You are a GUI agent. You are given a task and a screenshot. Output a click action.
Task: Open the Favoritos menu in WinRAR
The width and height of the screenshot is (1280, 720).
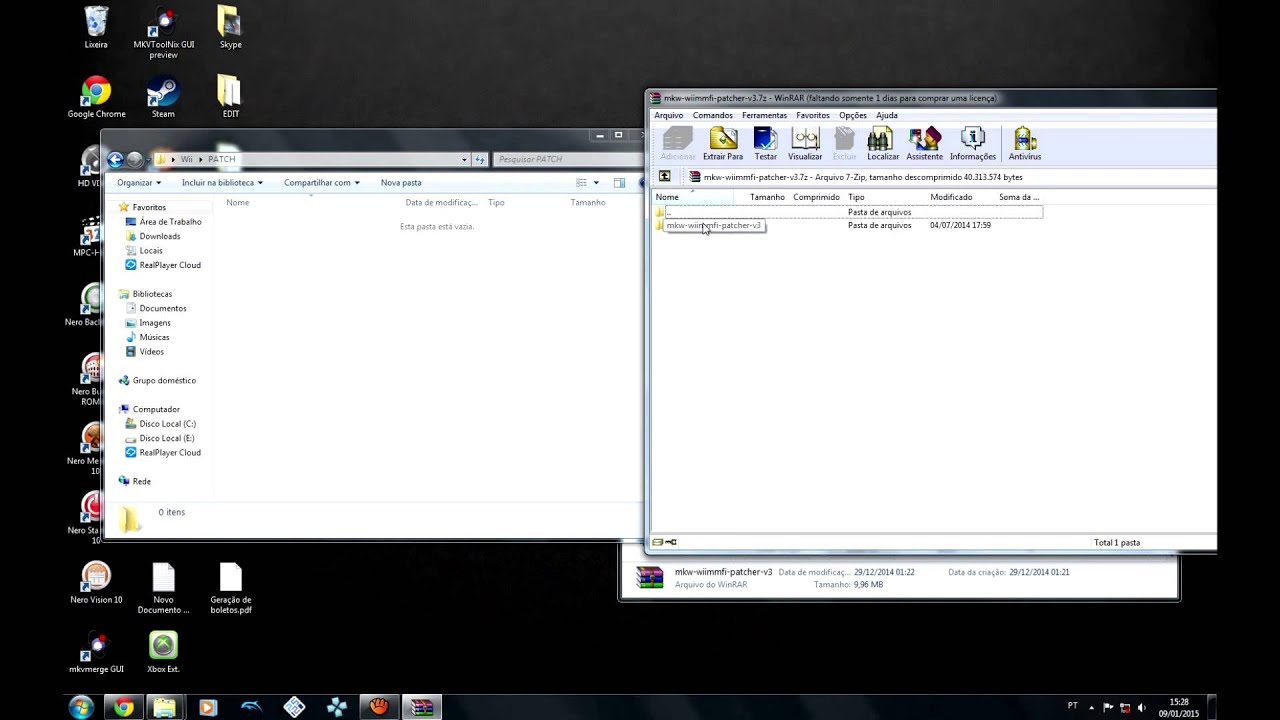(x=813, y=115)
